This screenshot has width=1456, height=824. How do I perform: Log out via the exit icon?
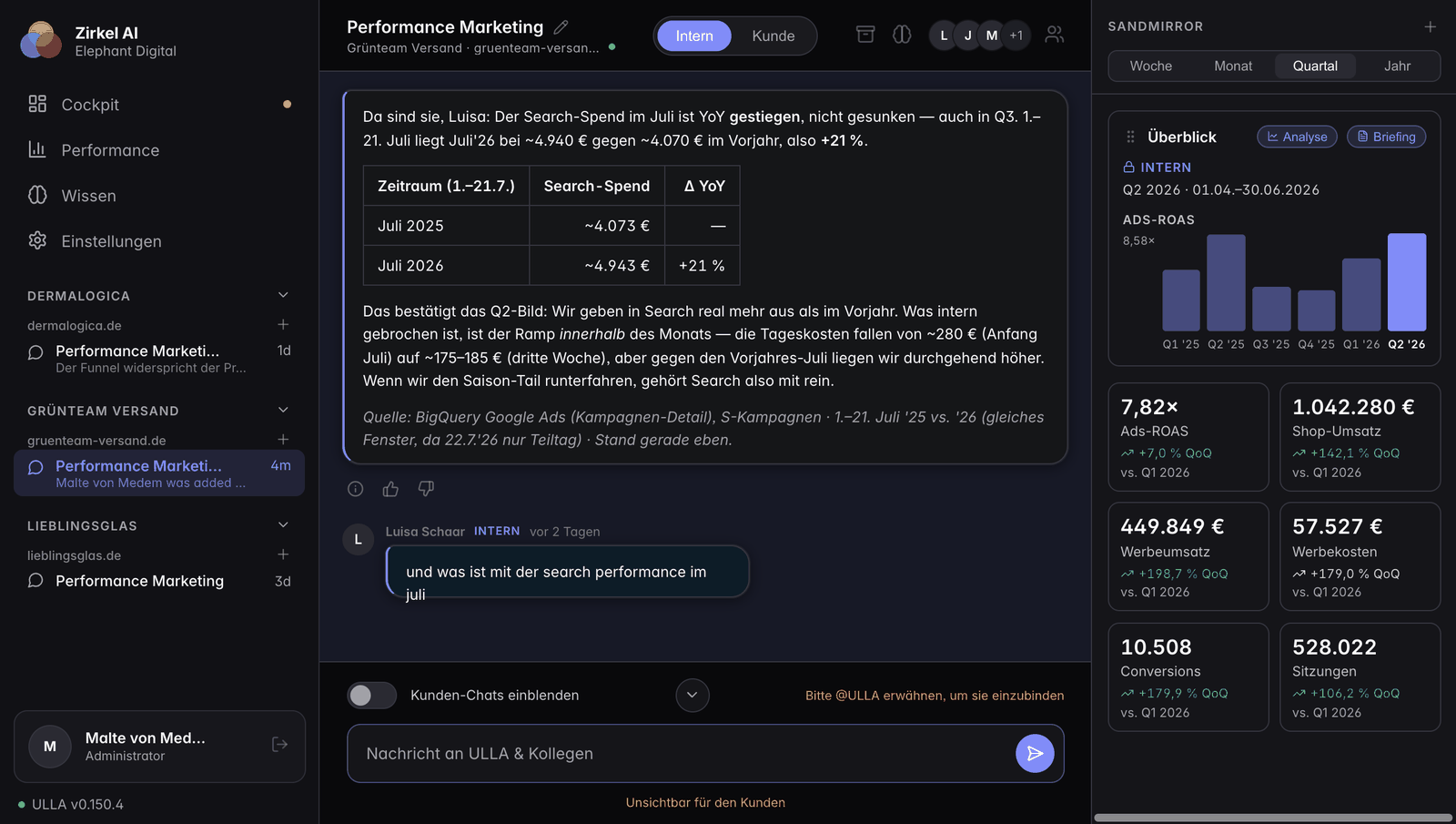280,745
